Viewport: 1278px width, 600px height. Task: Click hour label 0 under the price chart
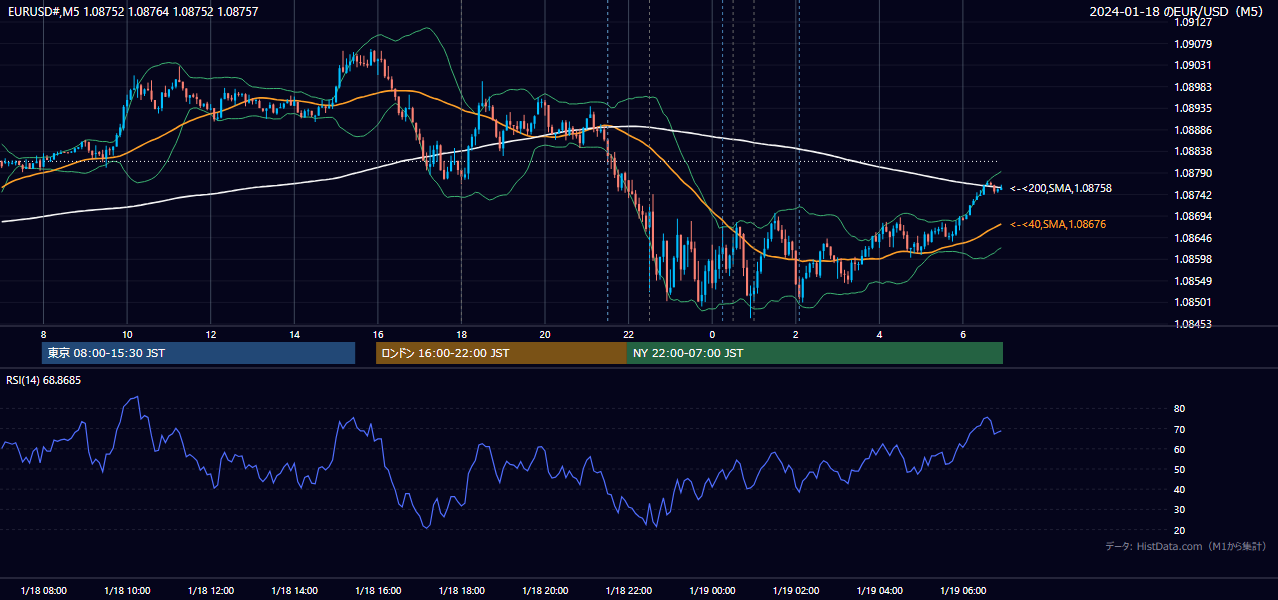[712, 334]
